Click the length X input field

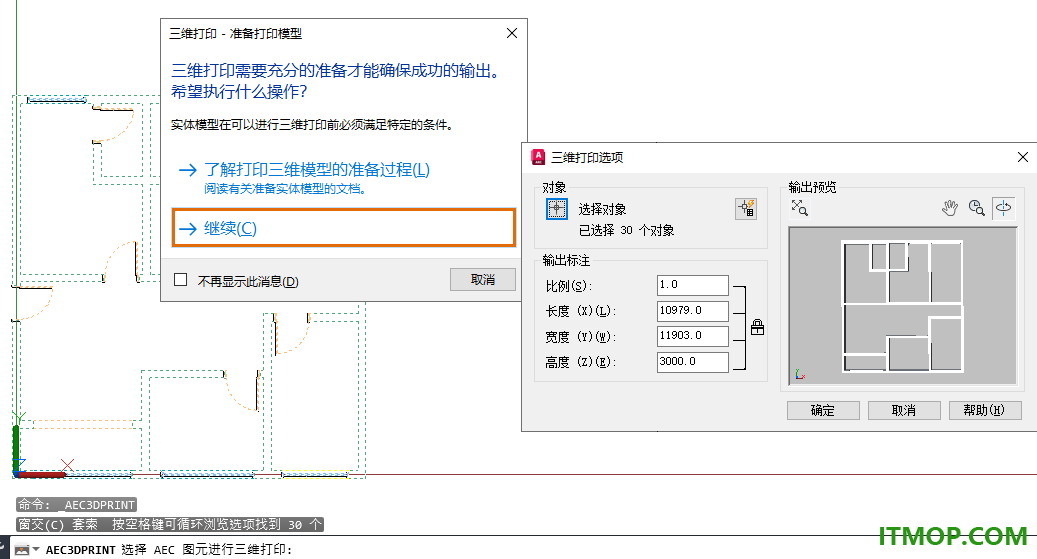click(x=692, y=311)
